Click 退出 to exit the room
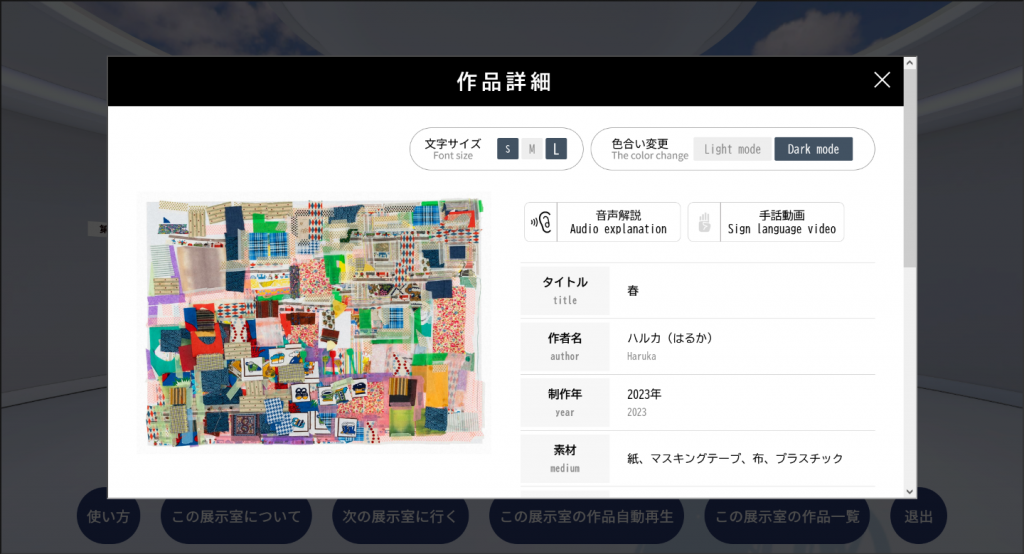 [918, 517]
